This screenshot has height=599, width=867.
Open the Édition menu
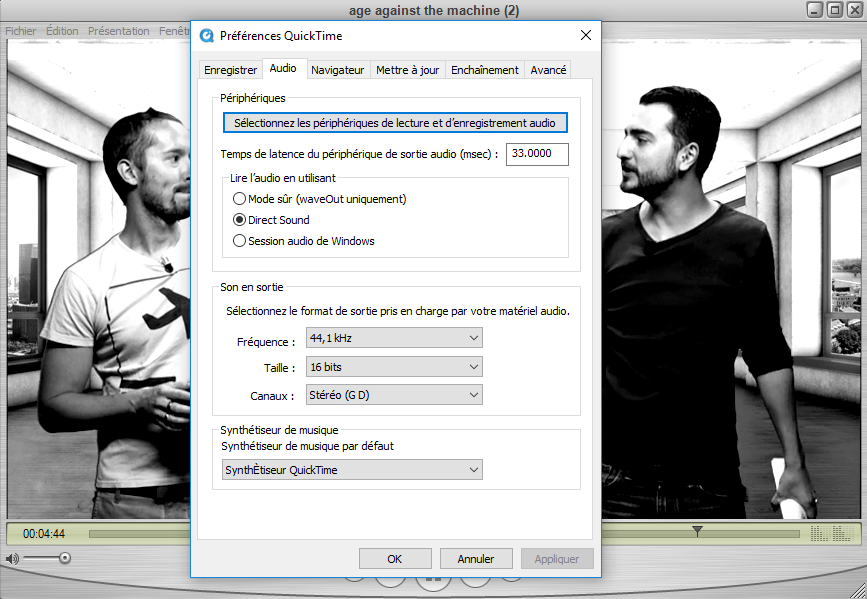point(62,31)
